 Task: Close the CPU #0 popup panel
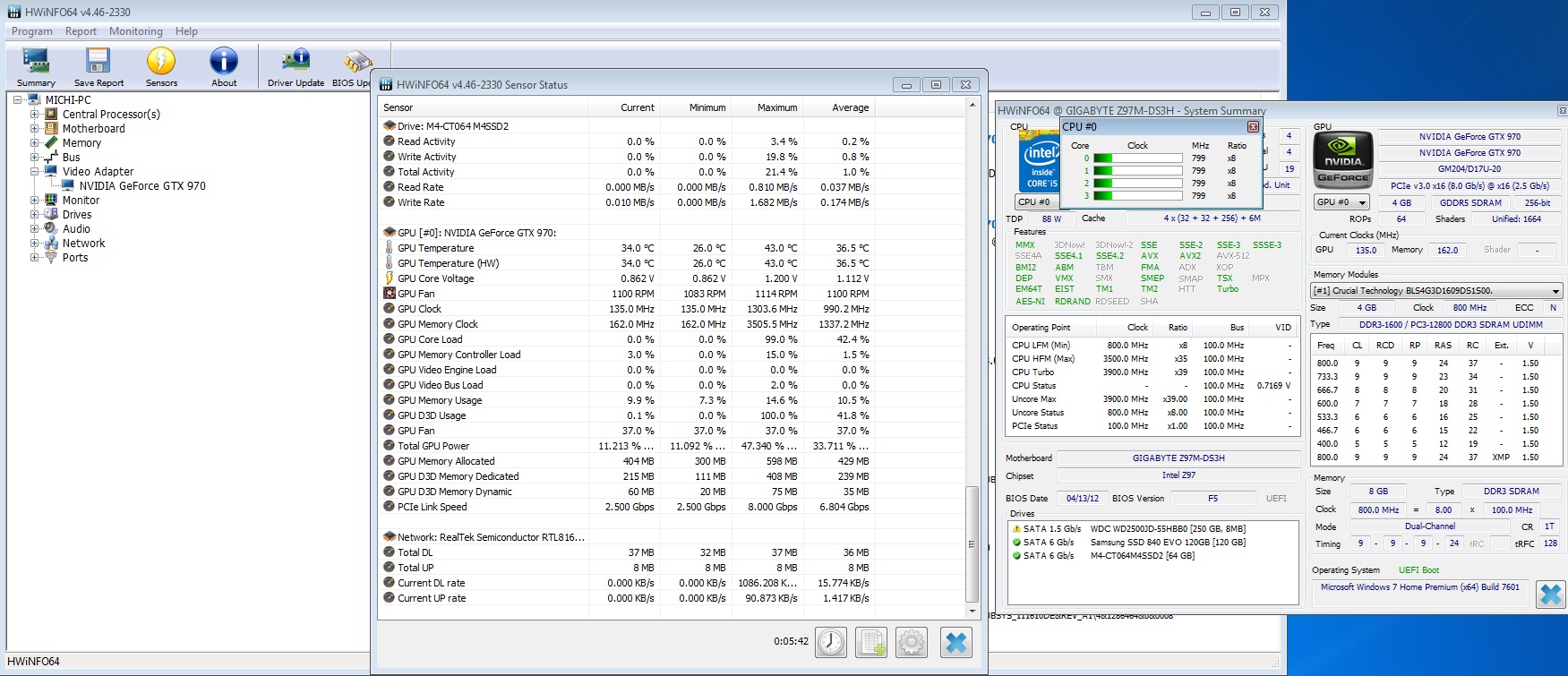click(1253, 126)
